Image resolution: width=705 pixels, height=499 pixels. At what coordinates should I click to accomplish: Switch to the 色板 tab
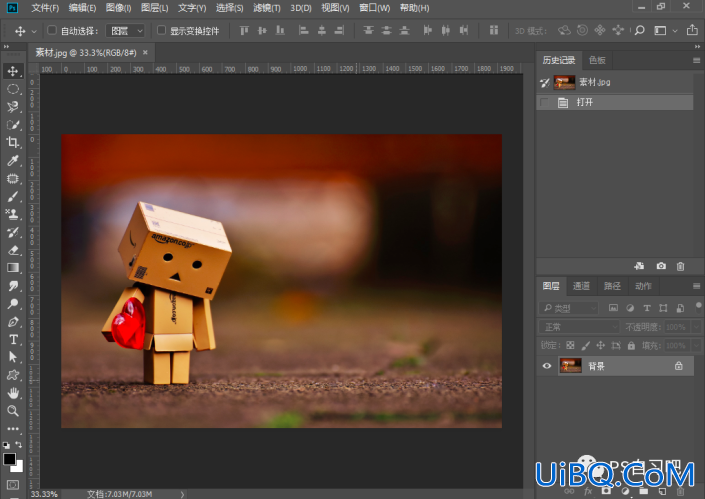(597, 60)
